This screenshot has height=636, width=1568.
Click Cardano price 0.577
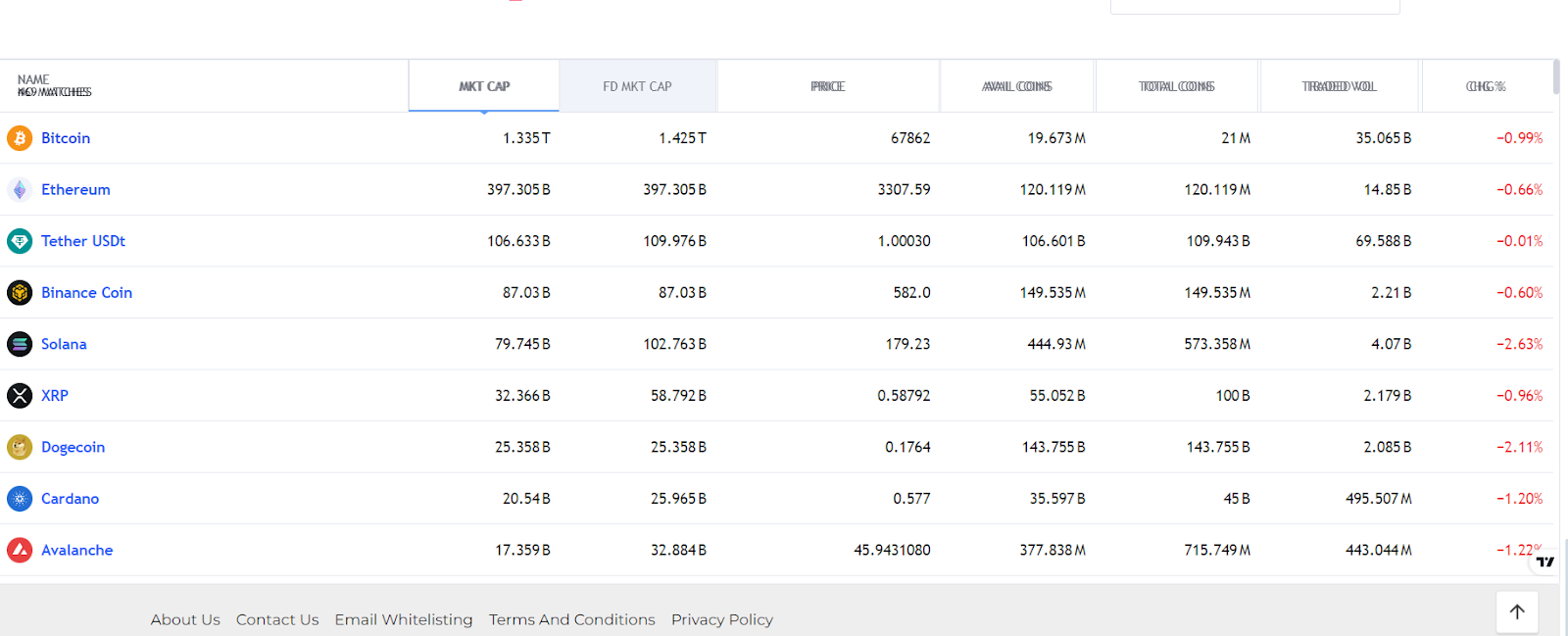[911, 499]
